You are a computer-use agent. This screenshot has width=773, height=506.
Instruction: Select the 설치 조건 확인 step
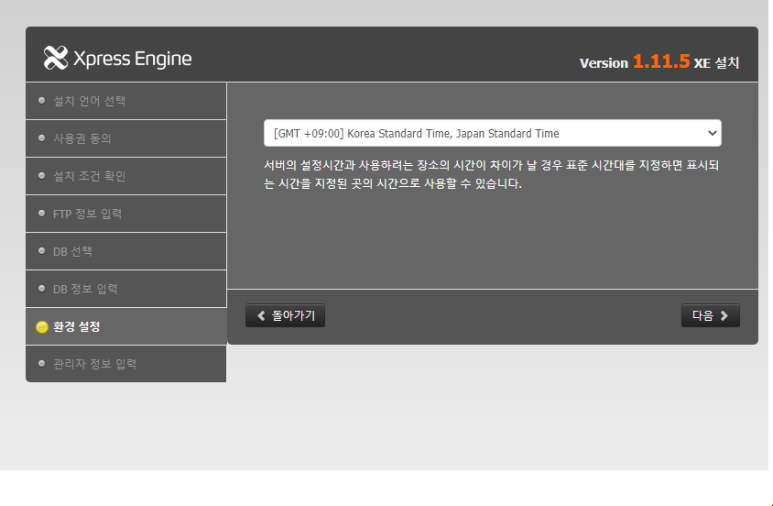coord(126,176)
